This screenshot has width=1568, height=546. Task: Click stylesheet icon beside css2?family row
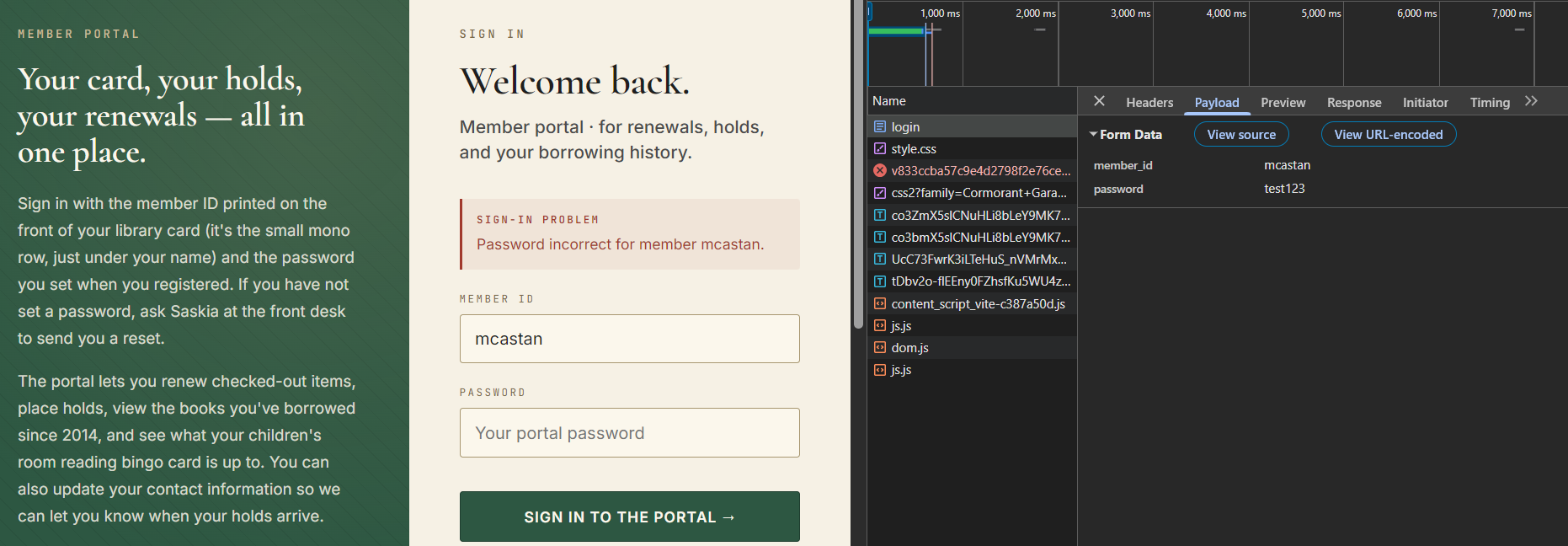coord(879,192)
